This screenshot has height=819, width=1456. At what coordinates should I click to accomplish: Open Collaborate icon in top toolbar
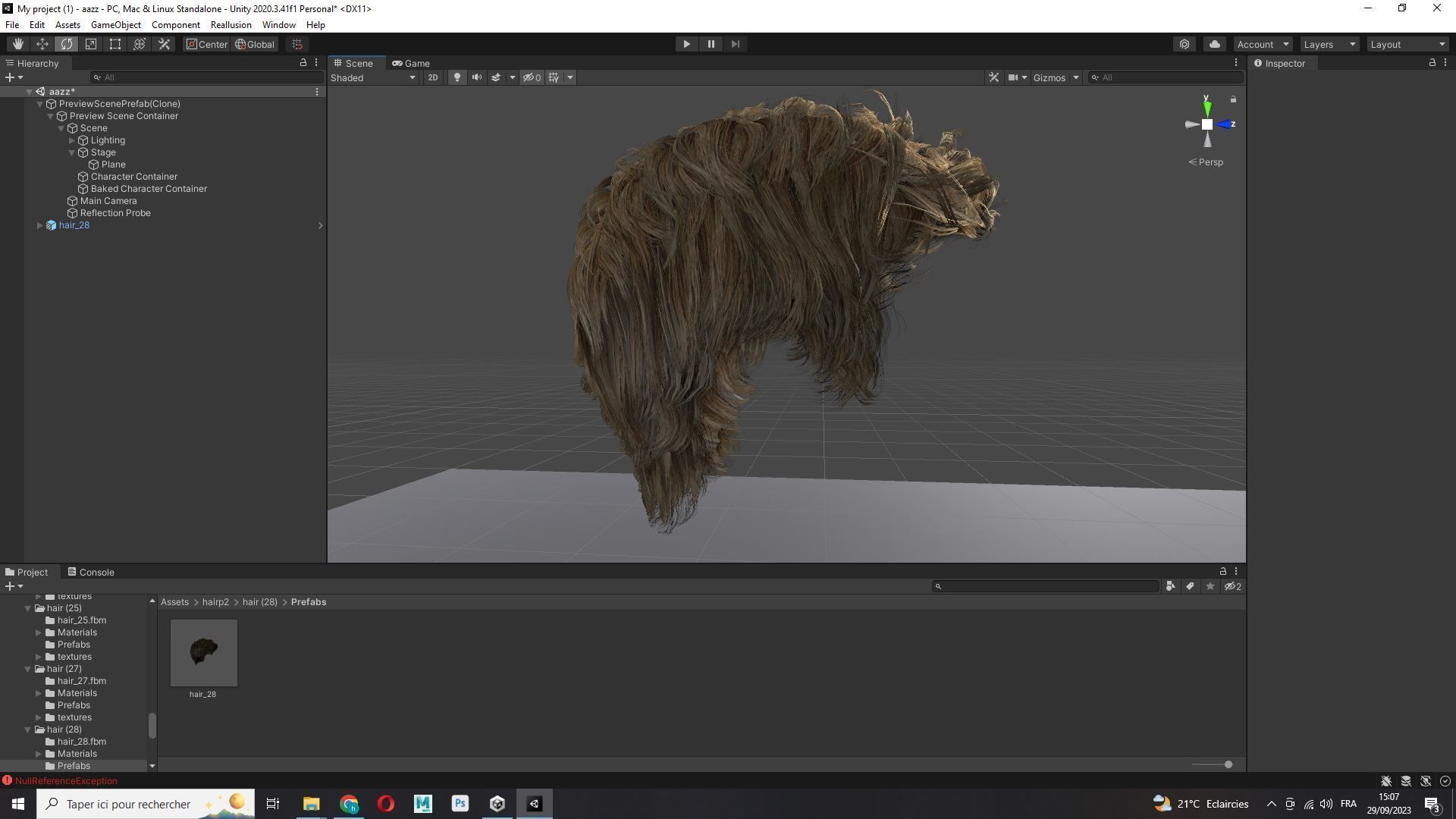1185,44
